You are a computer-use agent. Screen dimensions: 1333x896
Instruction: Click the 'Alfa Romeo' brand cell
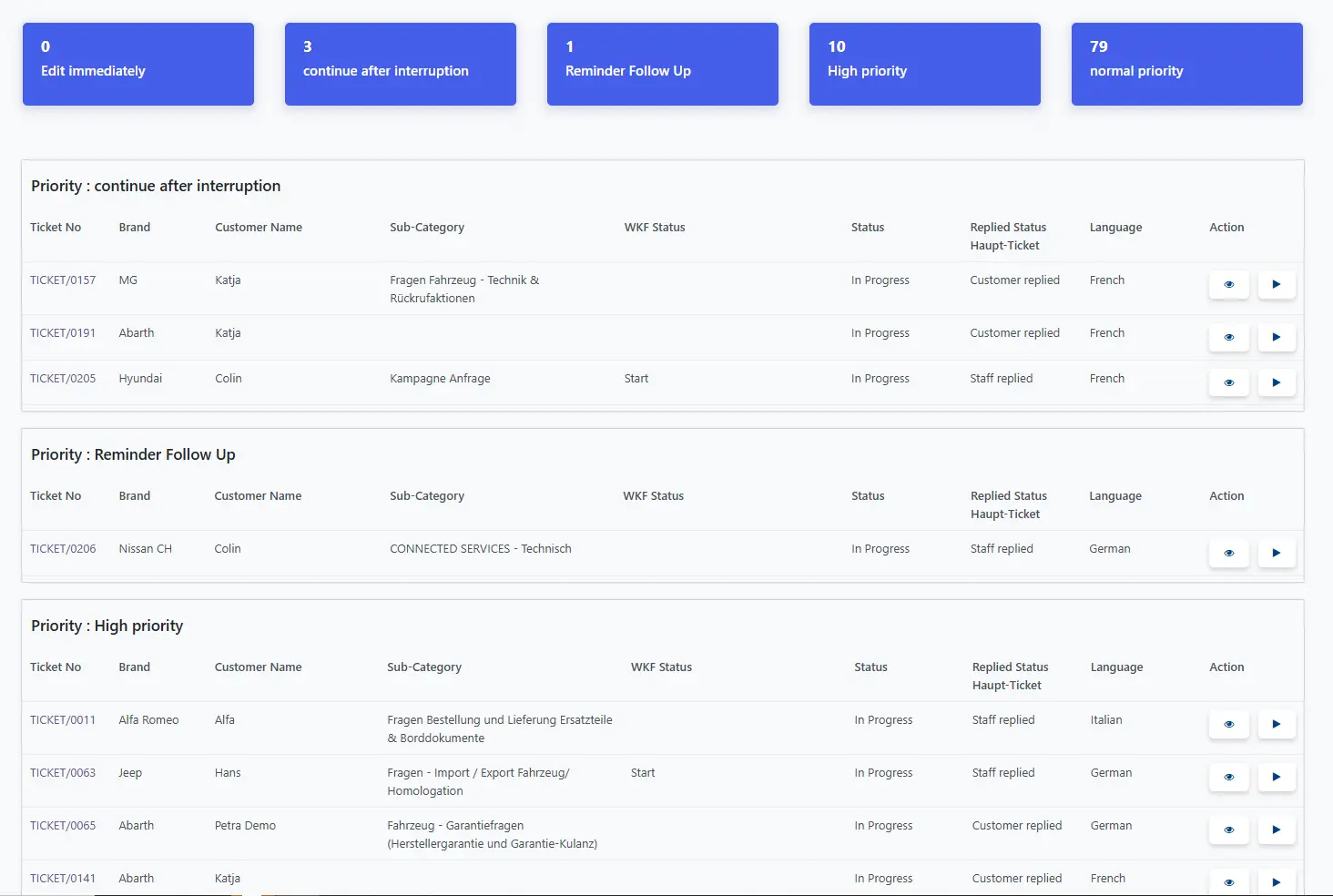[x=148, y=720]
